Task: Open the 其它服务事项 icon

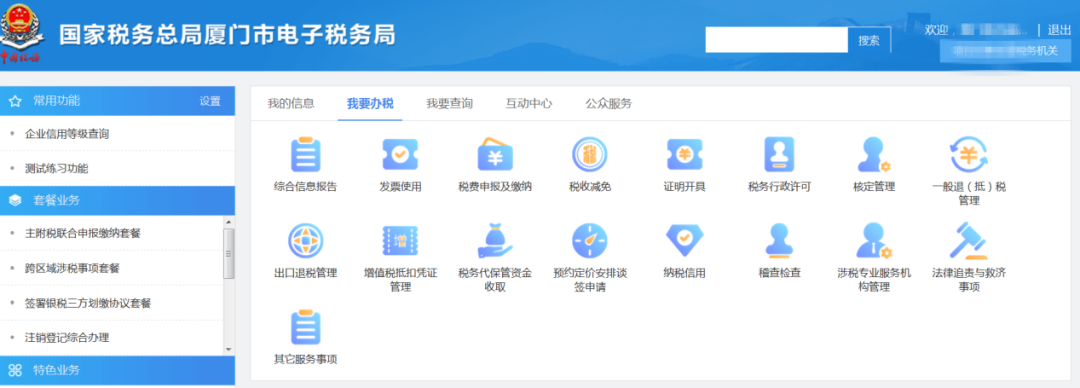Action: click(305, 327)
